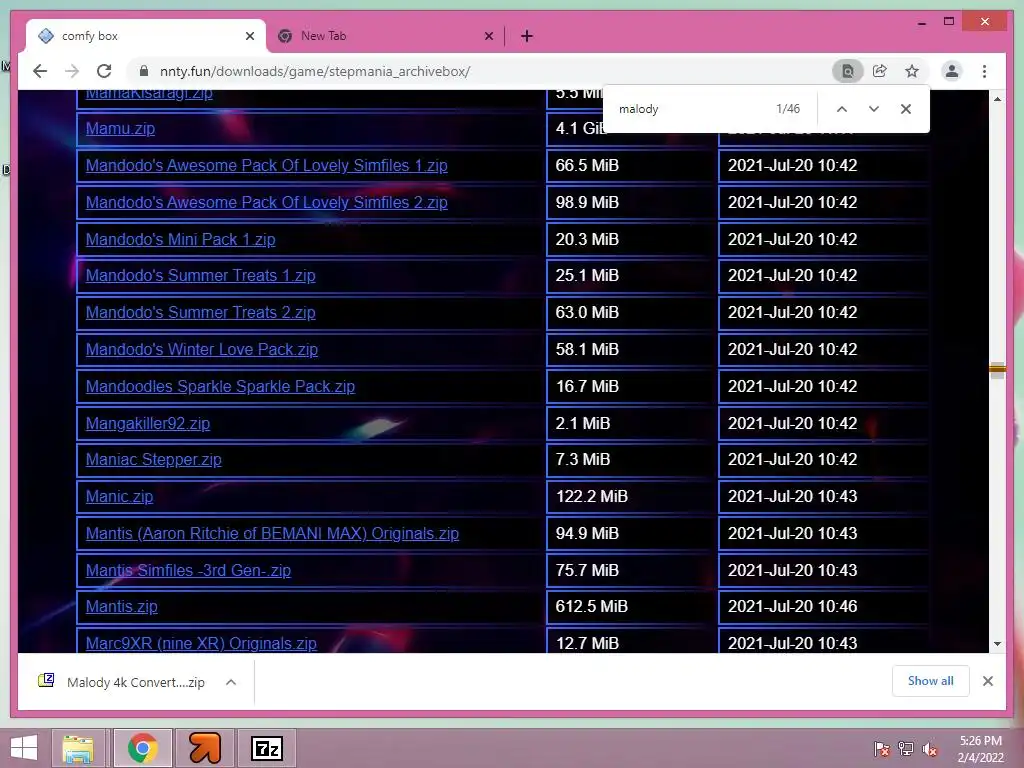Close the downloads bar
Screen dimensions: 1024x768
click(x=987, y=681)
